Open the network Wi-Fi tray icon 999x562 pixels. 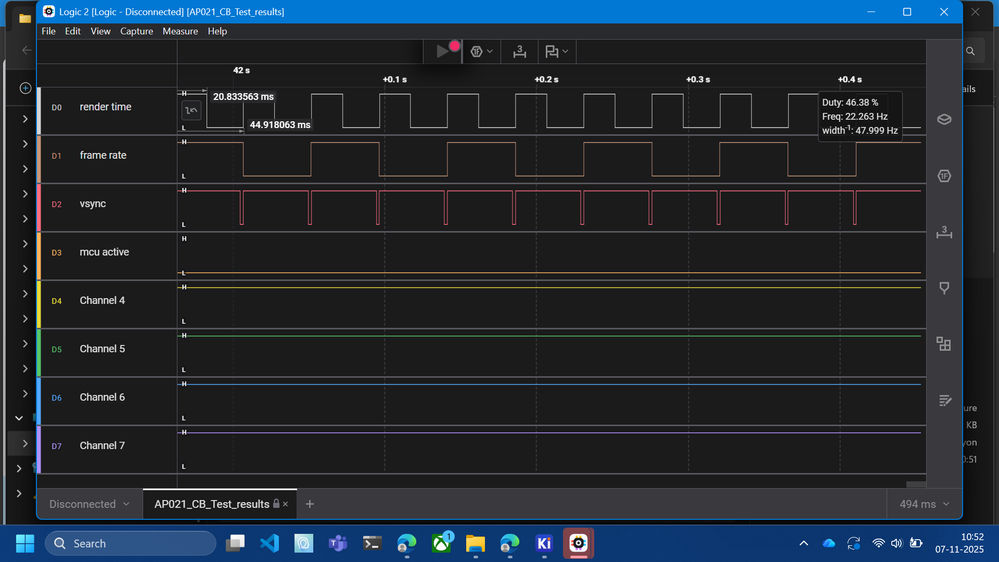tap(878, 544)
